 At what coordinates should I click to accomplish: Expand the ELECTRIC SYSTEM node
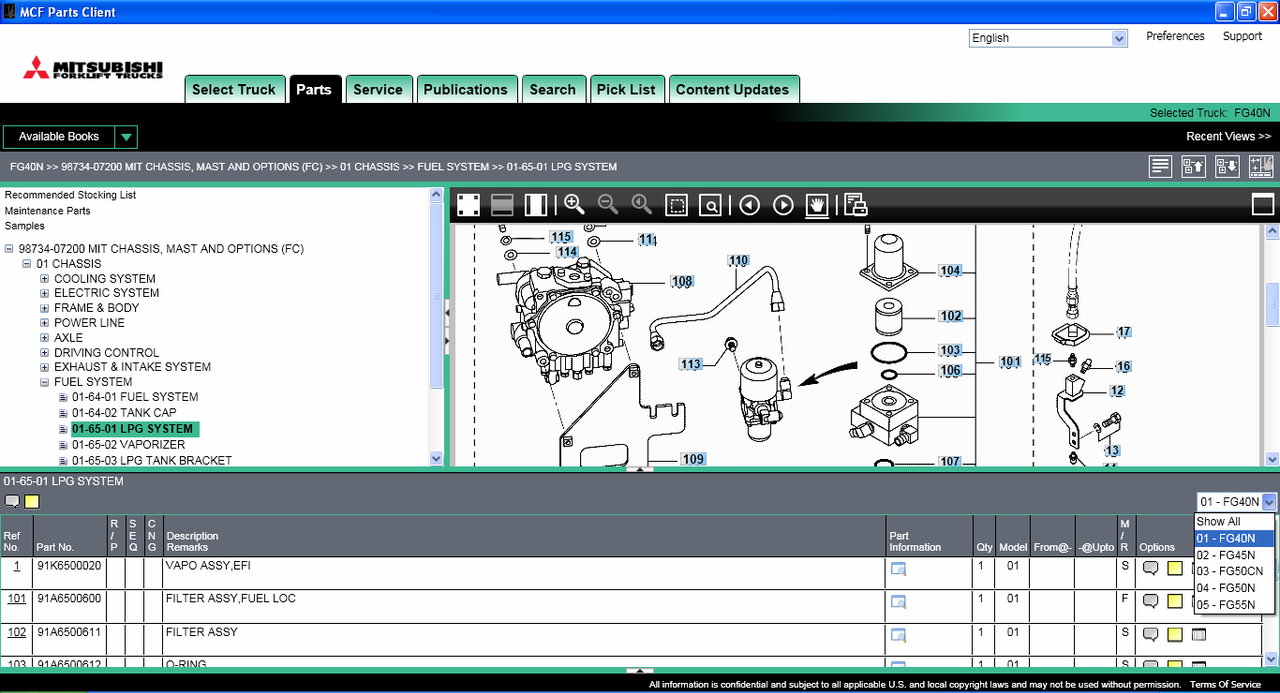point(45,293)
